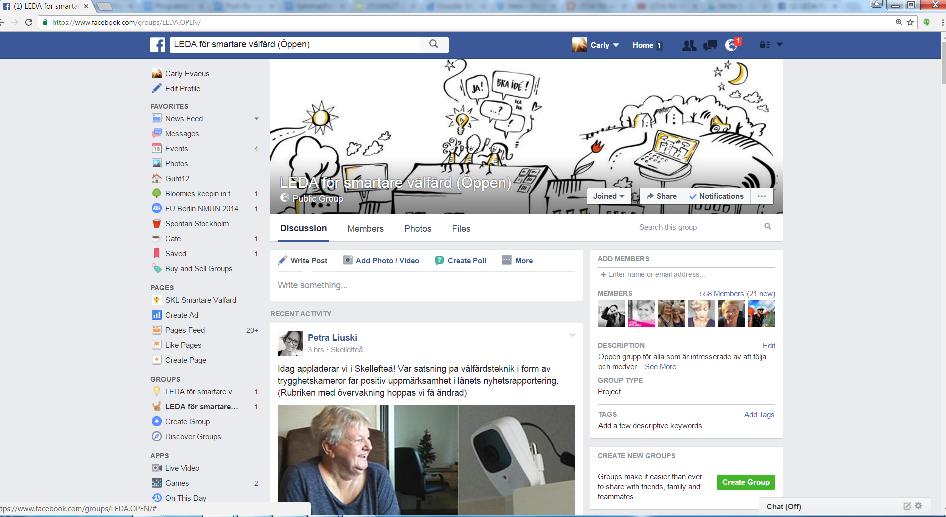This screenshot has width=946, height=517.
Task: Open Games in Apps section
Action: click(177, 483)
